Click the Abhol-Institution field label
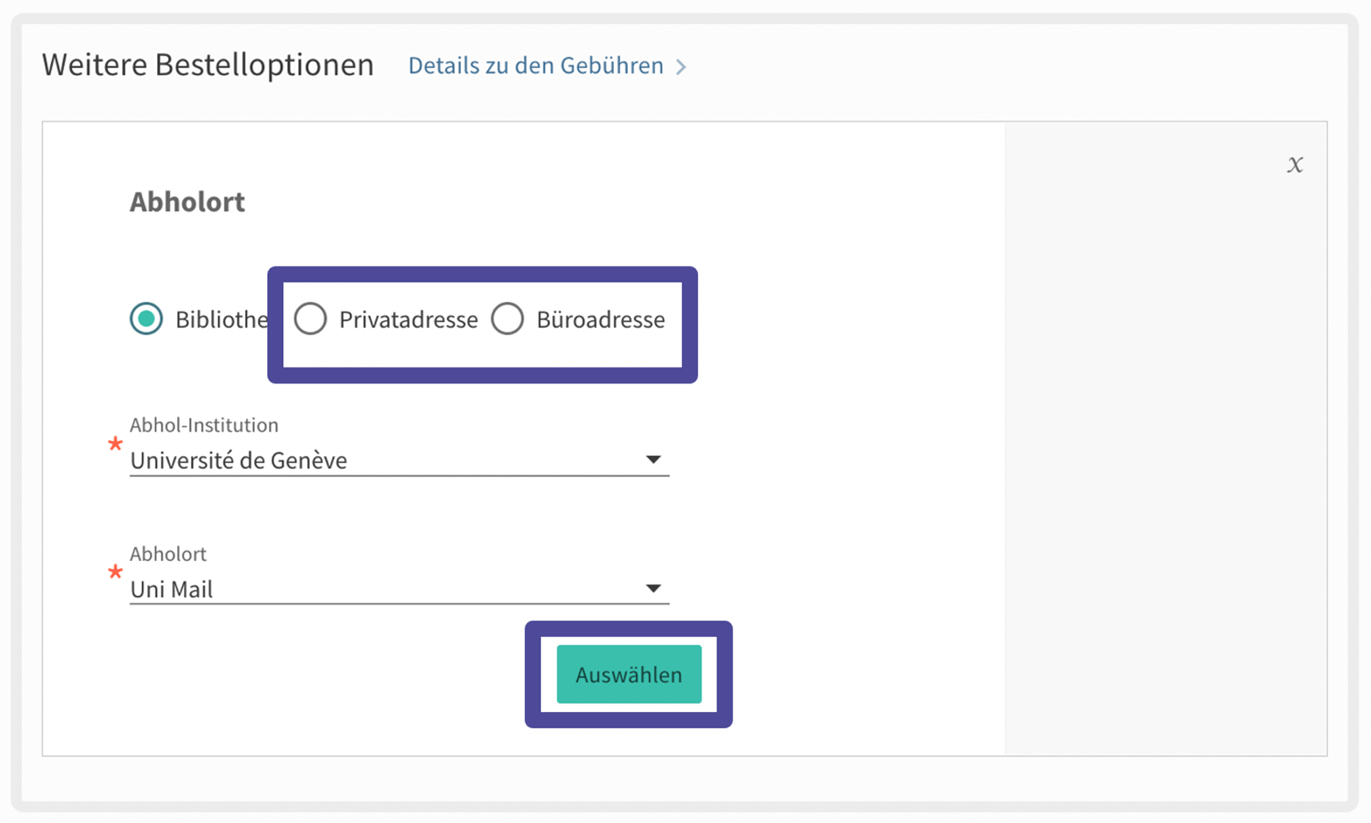 204,425
